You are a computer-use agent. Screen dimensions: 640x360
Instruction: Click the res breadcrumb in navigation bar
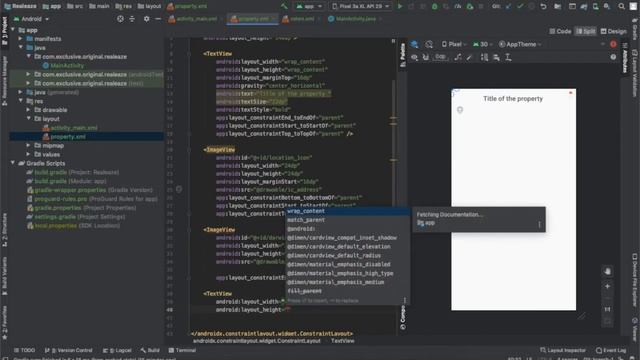point(123,6)
